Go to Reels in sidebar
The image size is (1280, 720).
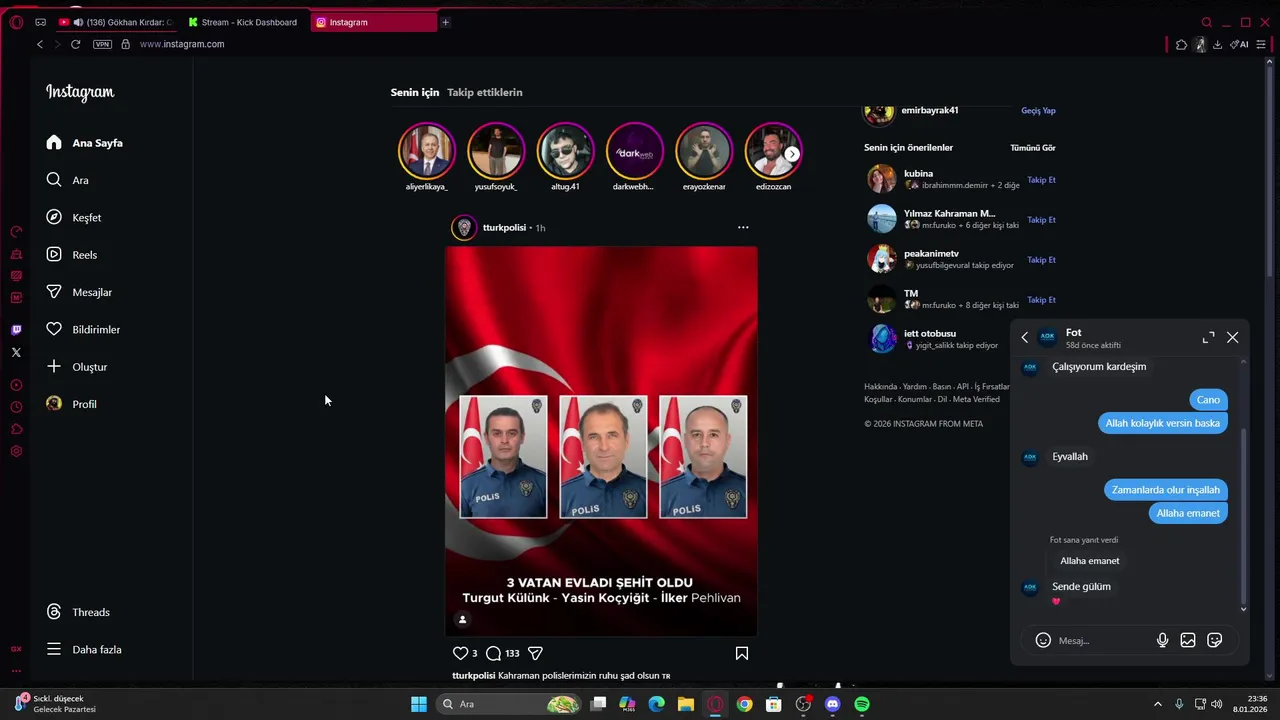[72, 255]
